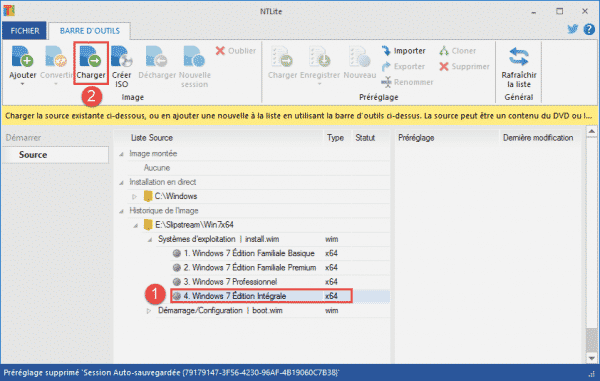Open the FICHIER menu tab
Image resolution: width=600 pixels, height=381 pixels.
pyautogui.click(x=24, y=31)
